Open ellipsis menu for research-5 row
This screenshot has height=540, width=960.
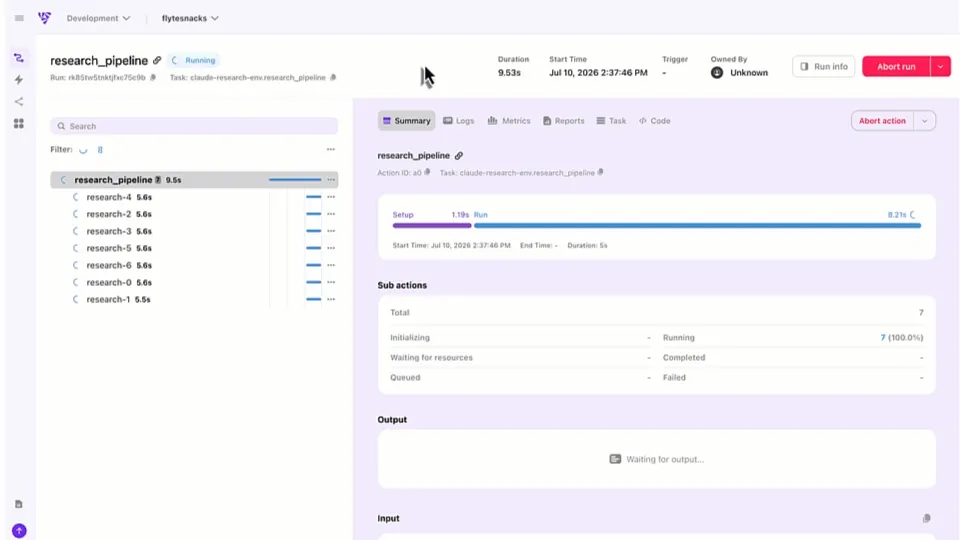[x=331, y=249]
